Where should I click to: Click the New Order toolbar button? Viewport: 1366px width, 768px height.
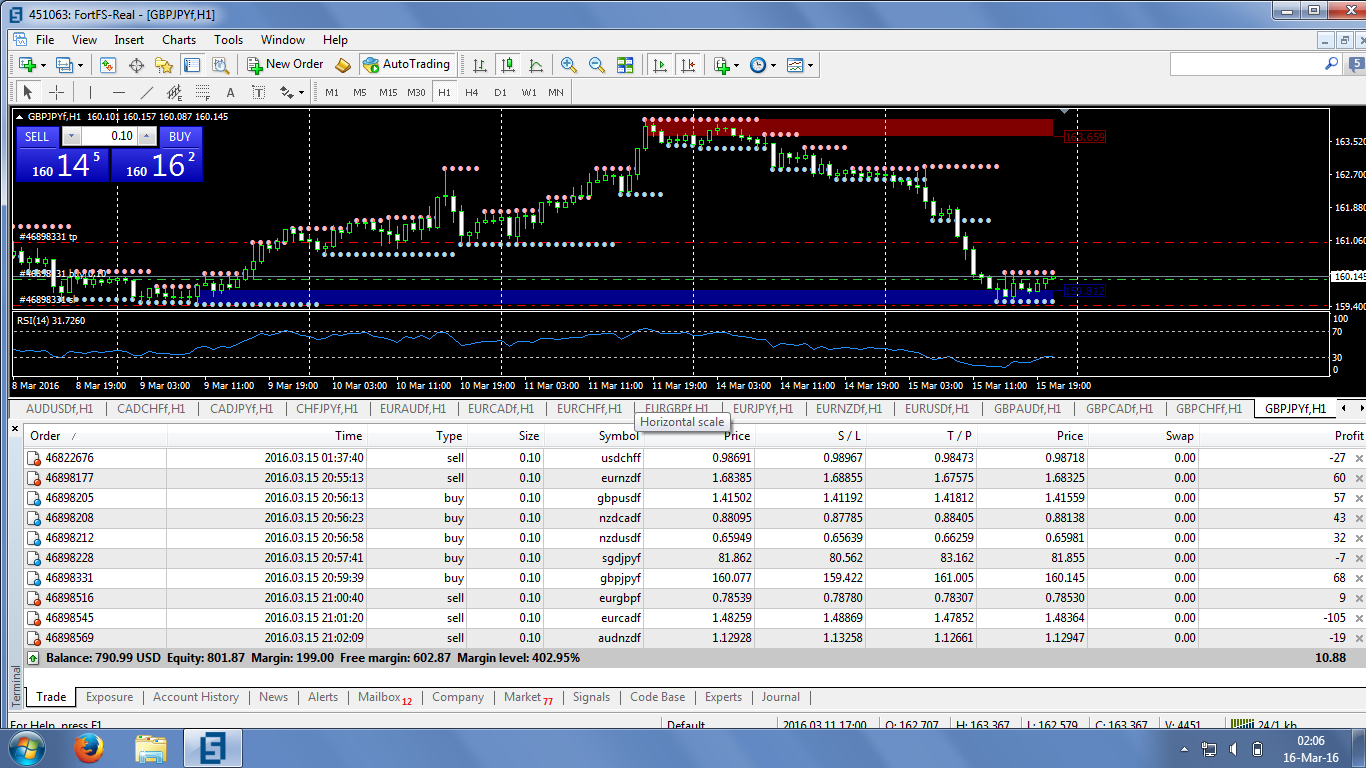tap(286, 64)
